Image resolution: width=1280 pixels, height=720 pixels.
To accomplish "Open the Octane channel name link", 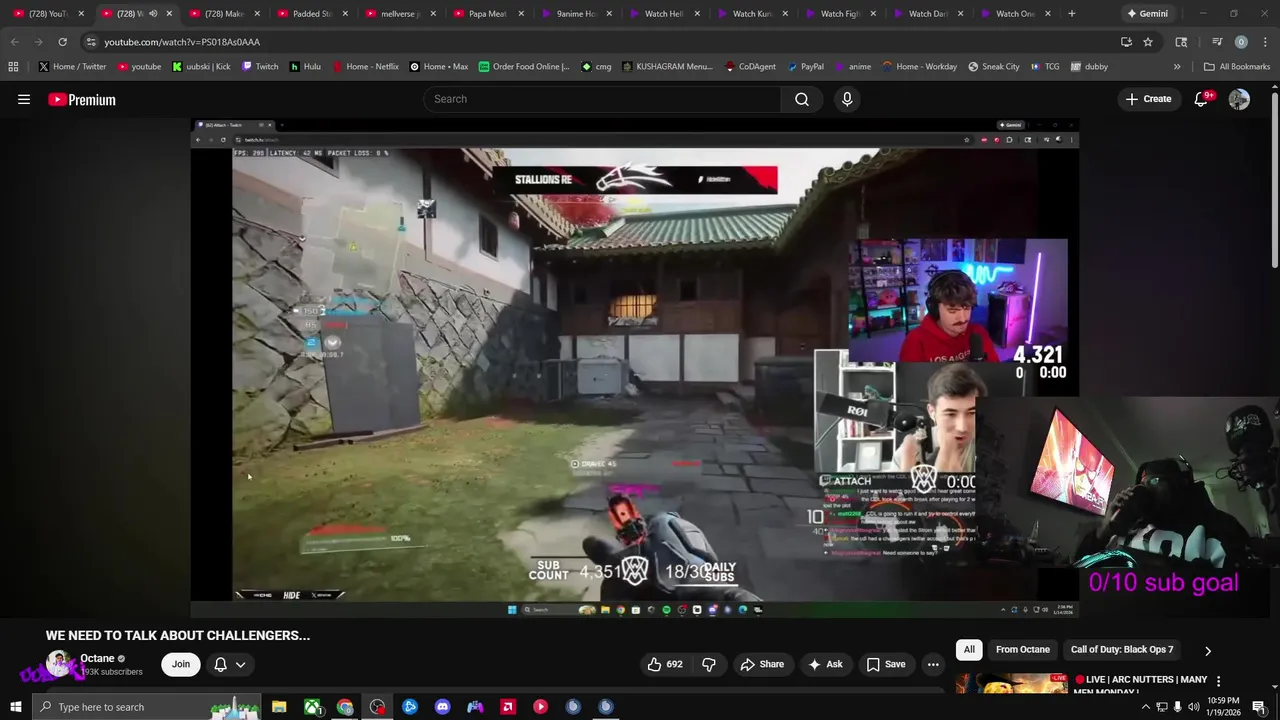I will tap(97, 659).
